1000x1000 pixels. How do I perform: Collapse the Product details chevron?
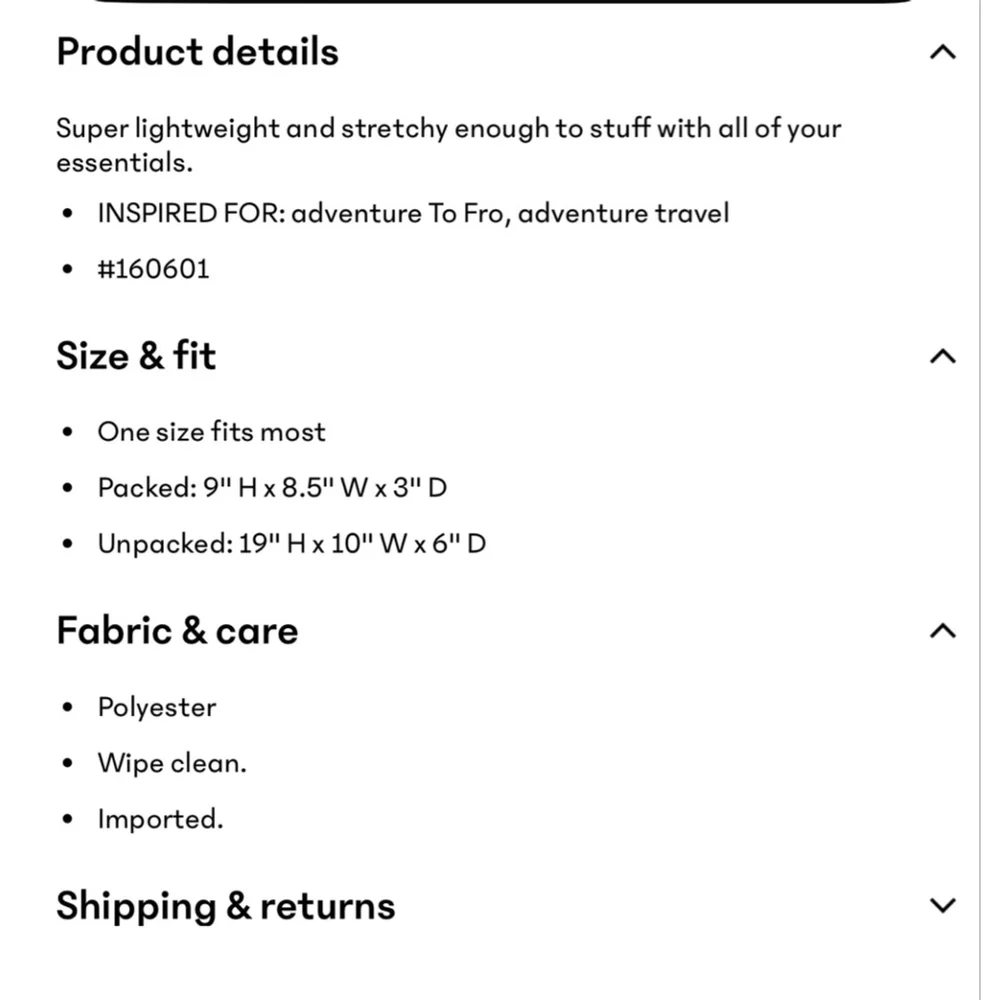pyautogui.click(x=942, y=52)
